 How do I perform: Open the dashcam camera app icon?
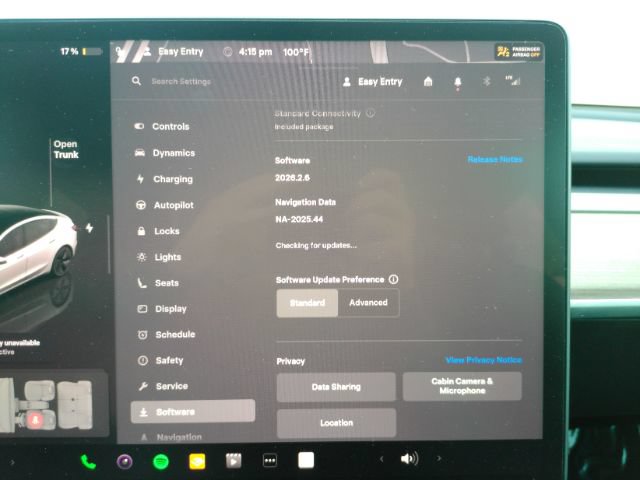pos(124,462)
